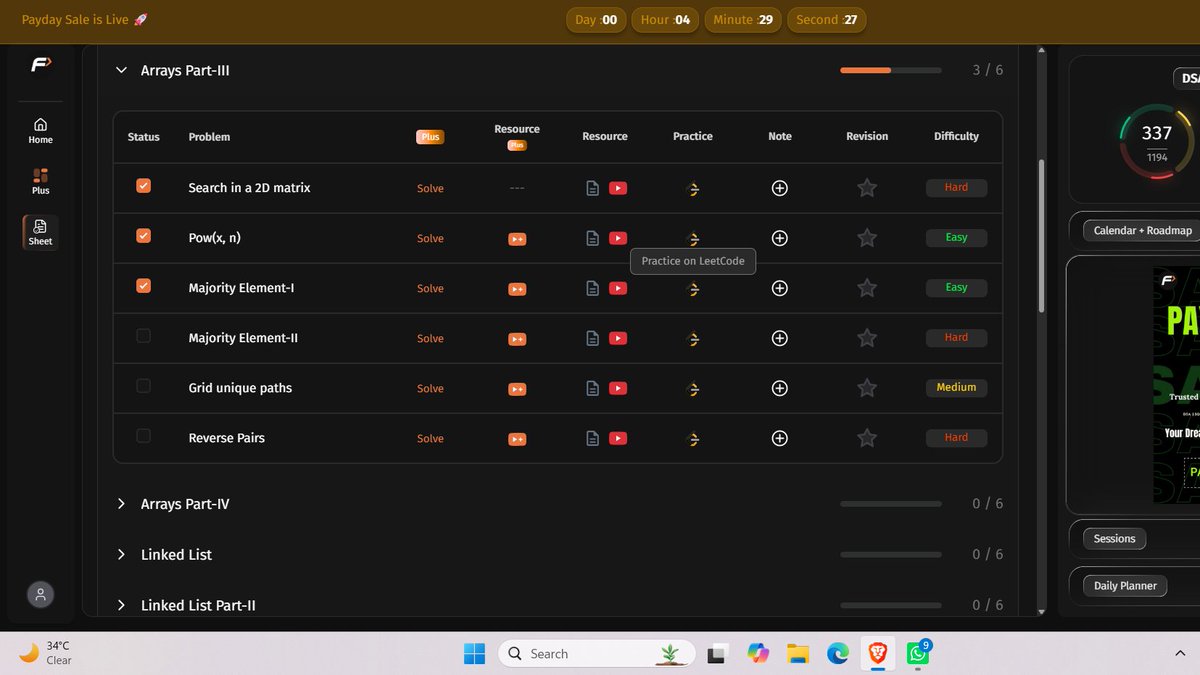Click Payday Sale is Live banner text
The width and height of the screenshot is (1200, 675).
click(x=85, y=20)
